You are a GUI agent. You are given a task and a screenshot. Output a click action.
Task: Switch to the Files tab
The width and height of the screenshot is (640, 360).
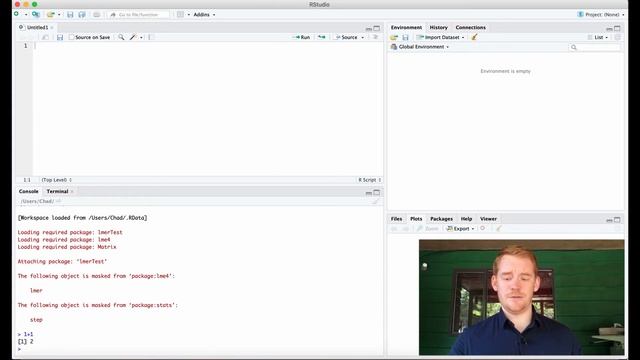click(x=396, y=219)
